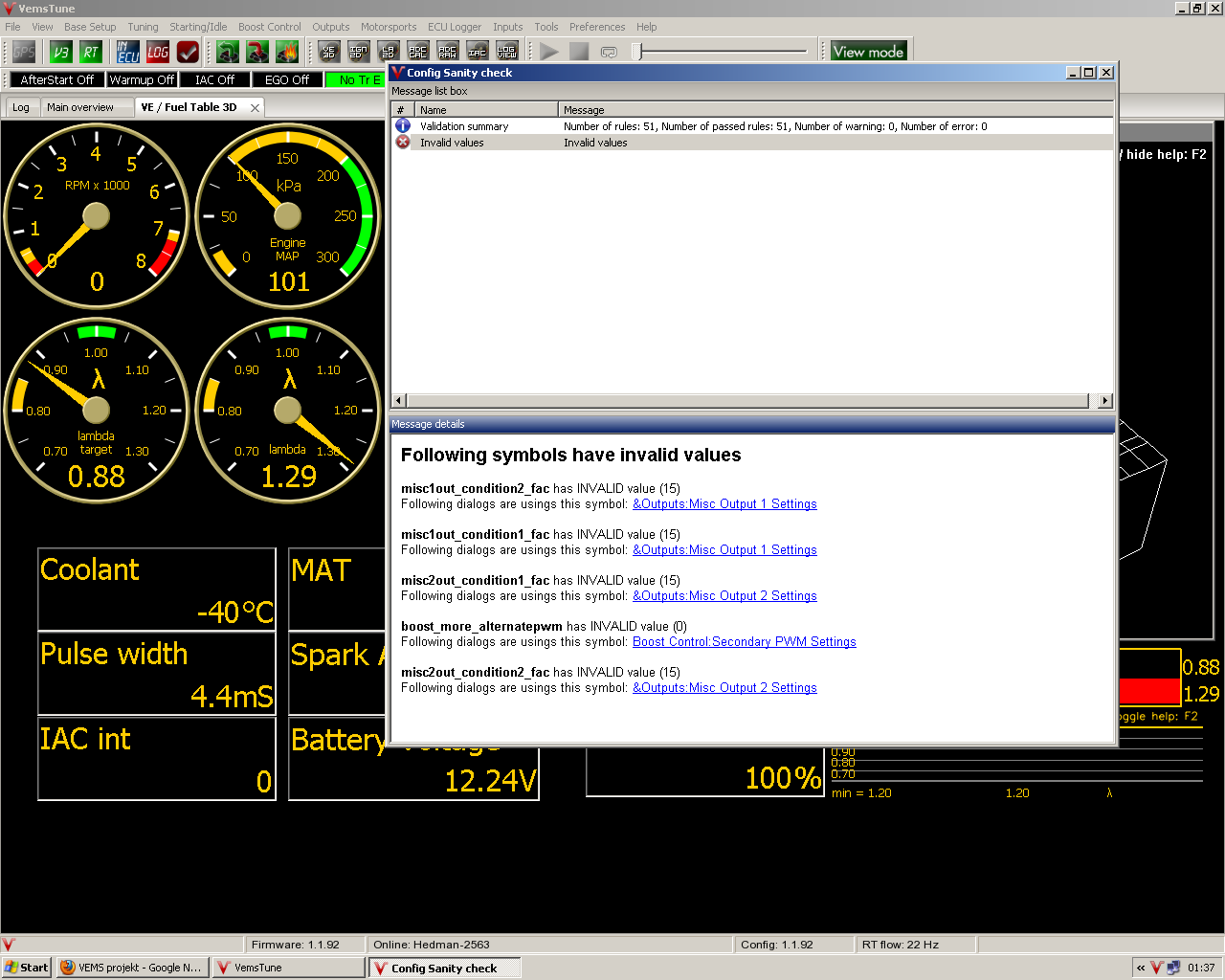Open the Tuning menu
The image size is (1225, 980).
coord(143,27)
